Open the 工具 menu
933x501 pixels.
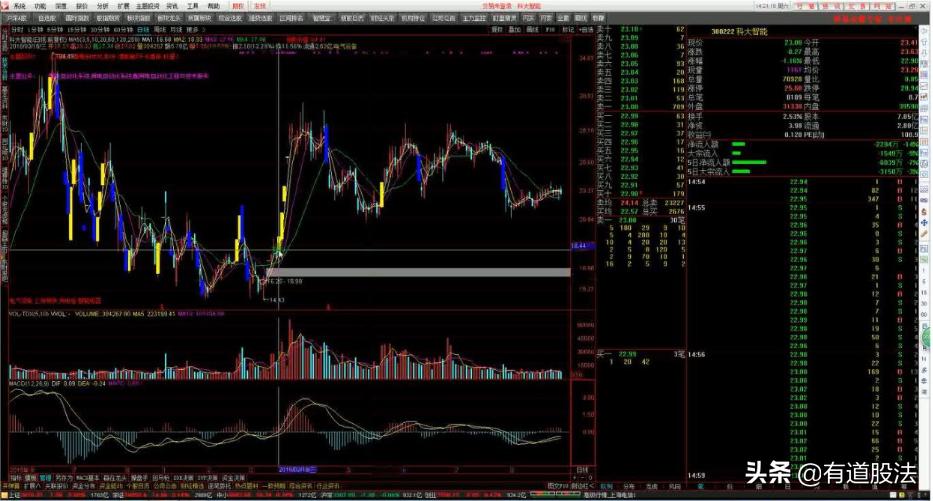point(193,6)
